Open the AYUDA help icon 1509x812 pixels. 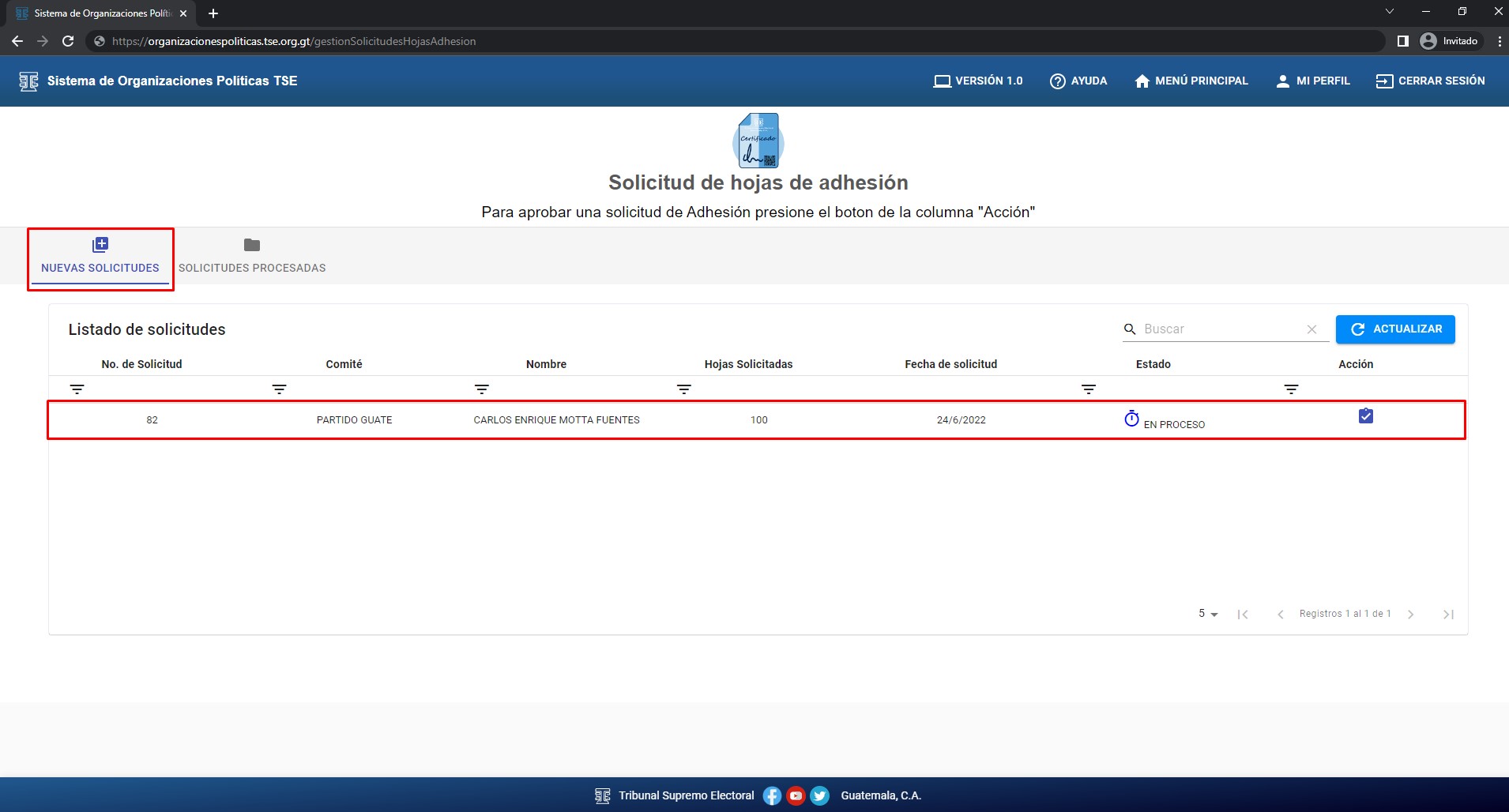coord(1057,81)
